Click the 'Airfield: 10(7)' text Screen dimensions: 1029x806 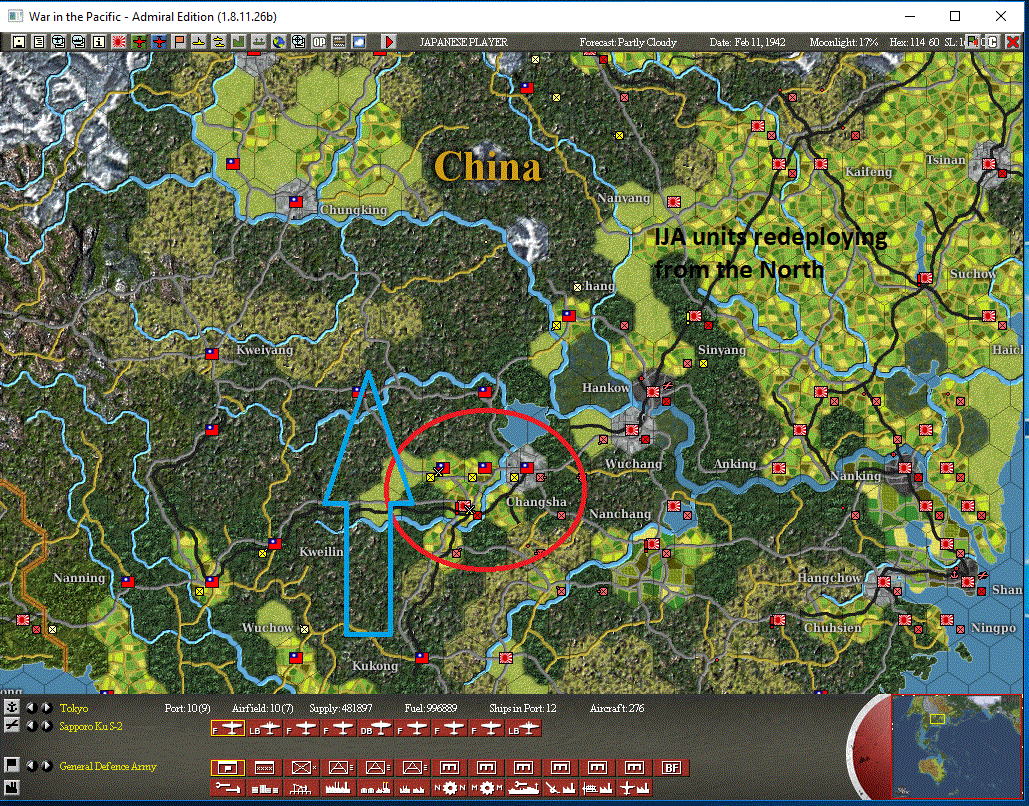262,708
